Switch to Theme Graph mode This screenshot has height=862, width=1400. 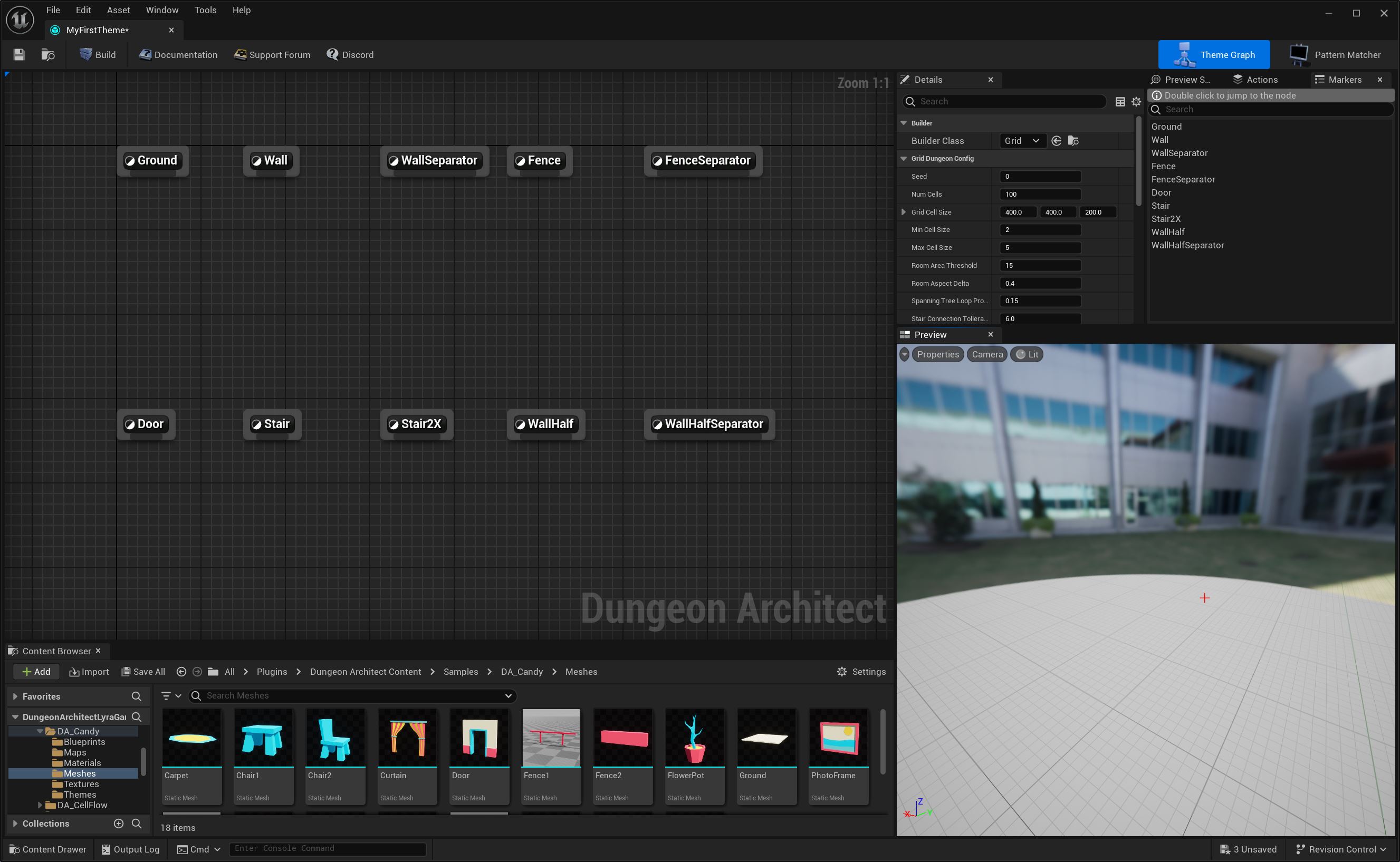(1213, 55)
